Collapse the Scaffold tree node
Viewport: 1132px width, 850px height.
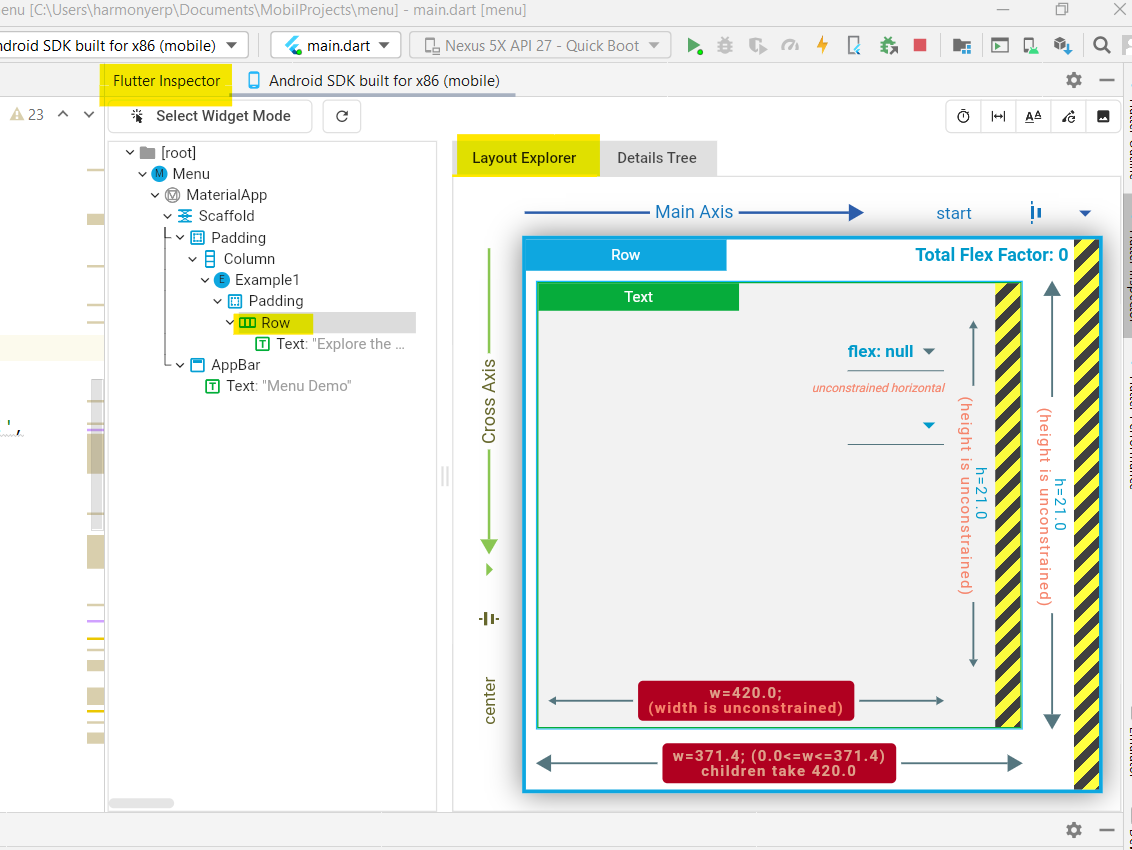pyautogui.click(x=167, y=215)
